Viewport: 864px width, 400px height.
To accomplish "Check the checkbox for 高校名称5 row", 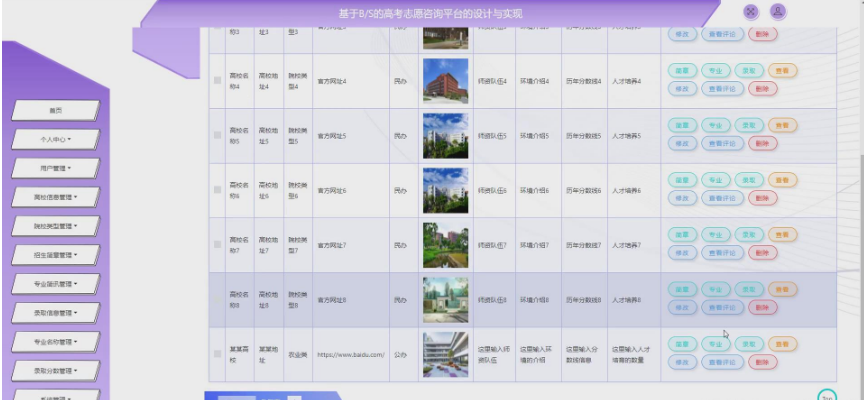I will [218, 135].
